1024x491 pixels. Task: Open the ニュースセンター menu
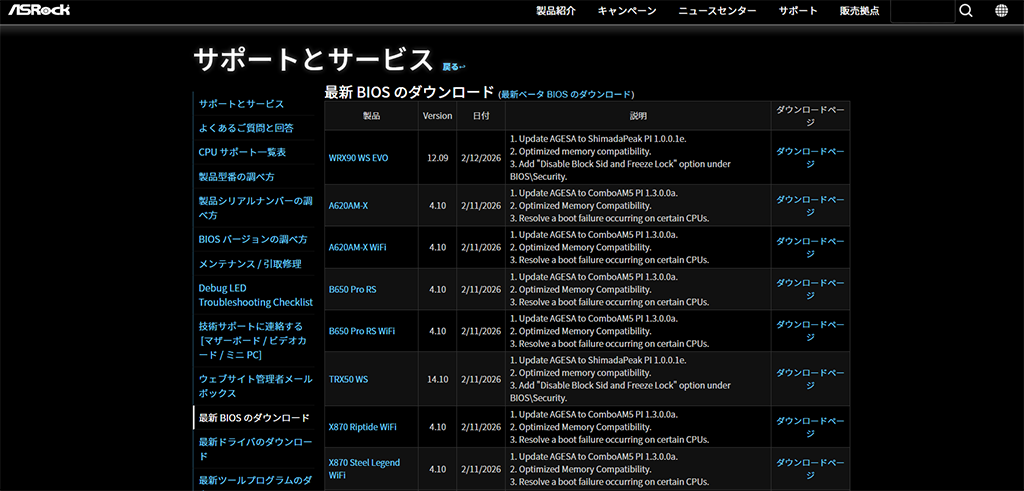point(717,11)
